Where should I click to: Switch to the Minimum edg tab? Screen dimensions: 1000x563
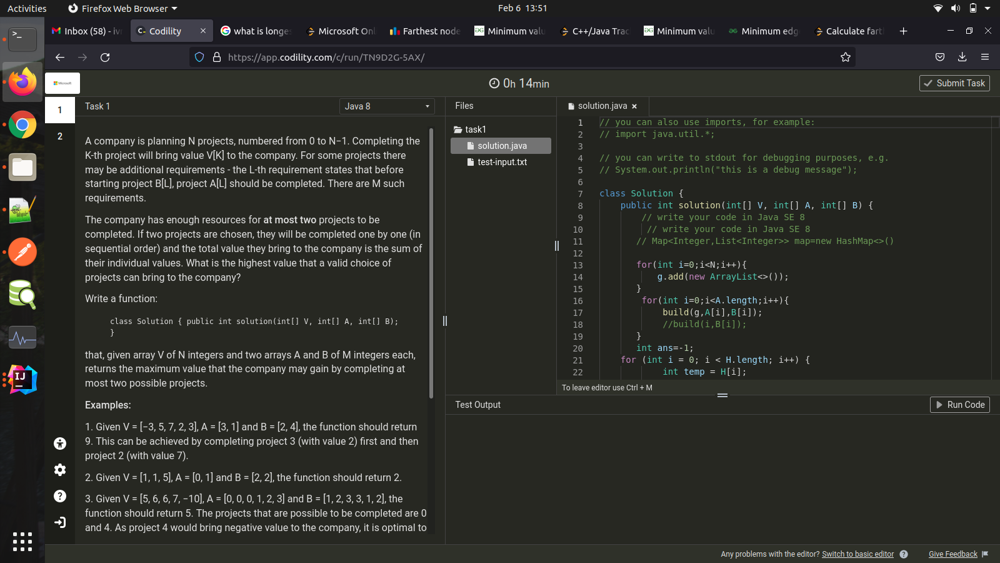pos(763,31)
